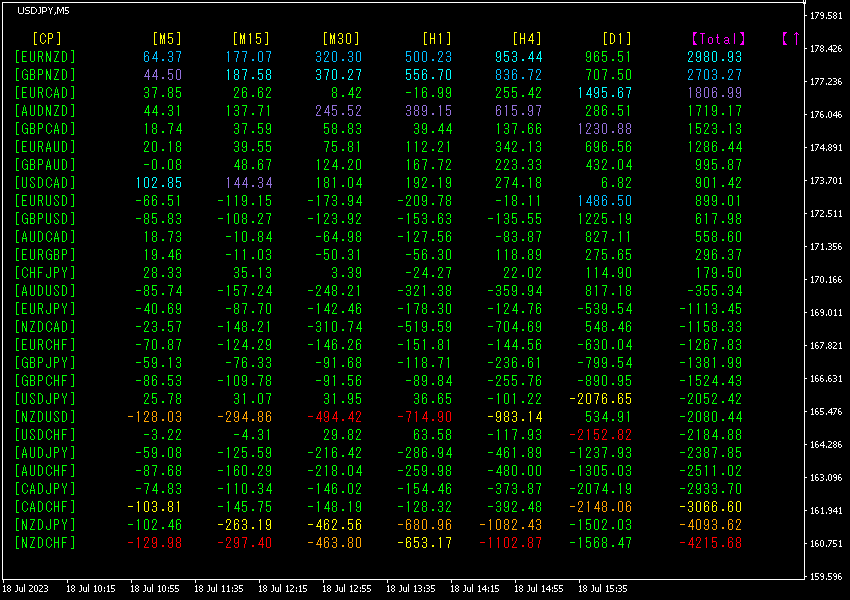Click the [EURUSD] pair label
The width and height of the screenshot is (850, 600).
point(45,201)
